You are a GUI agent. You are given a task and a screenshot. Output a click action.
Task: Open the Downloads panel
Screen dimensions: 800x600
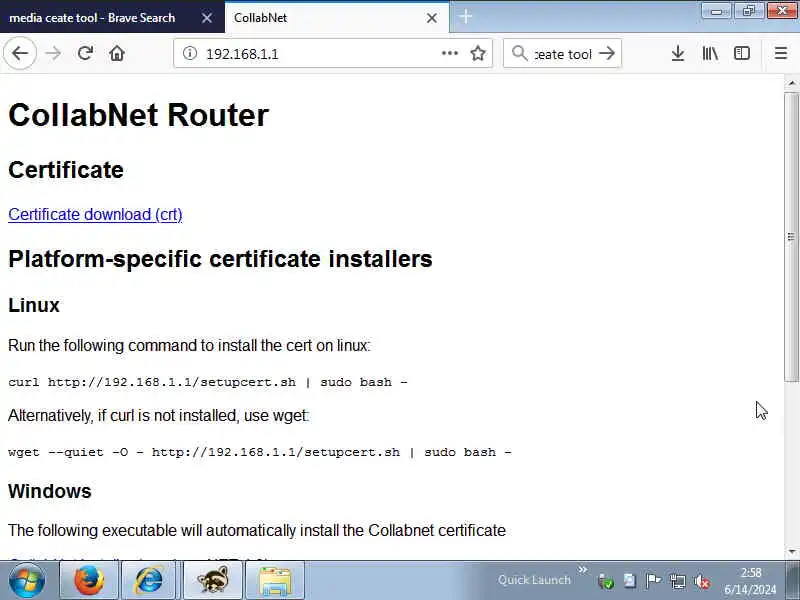[678, 53]
